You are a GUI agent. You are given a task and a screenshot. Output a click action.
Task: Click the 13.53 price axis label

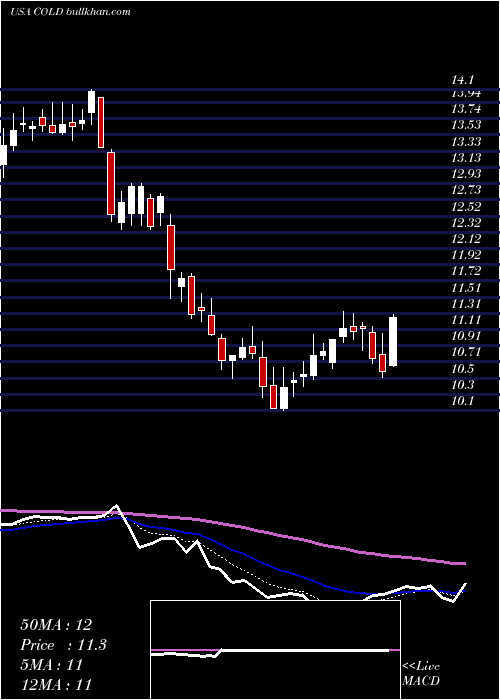tap(466, 125)
